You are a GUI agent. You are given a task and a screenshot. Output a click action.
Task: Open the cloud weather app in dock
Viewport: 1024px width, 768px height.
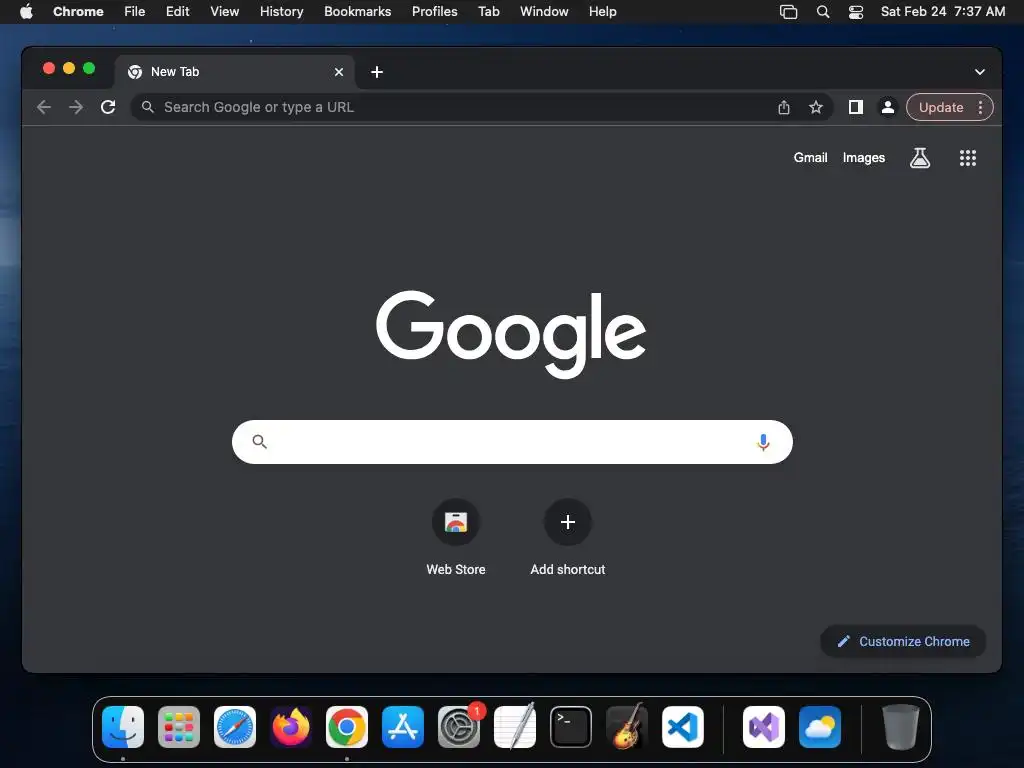click(820, 727)
